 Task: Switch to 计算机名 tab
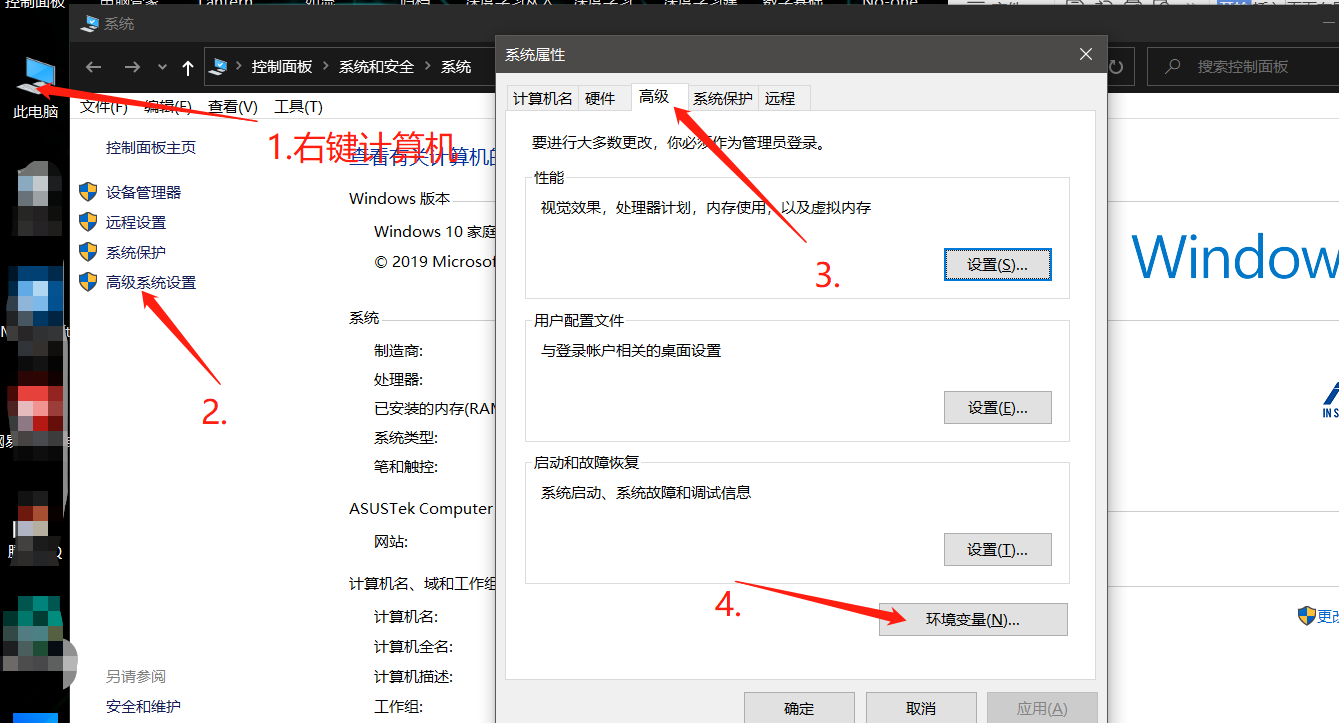point(542,98)
